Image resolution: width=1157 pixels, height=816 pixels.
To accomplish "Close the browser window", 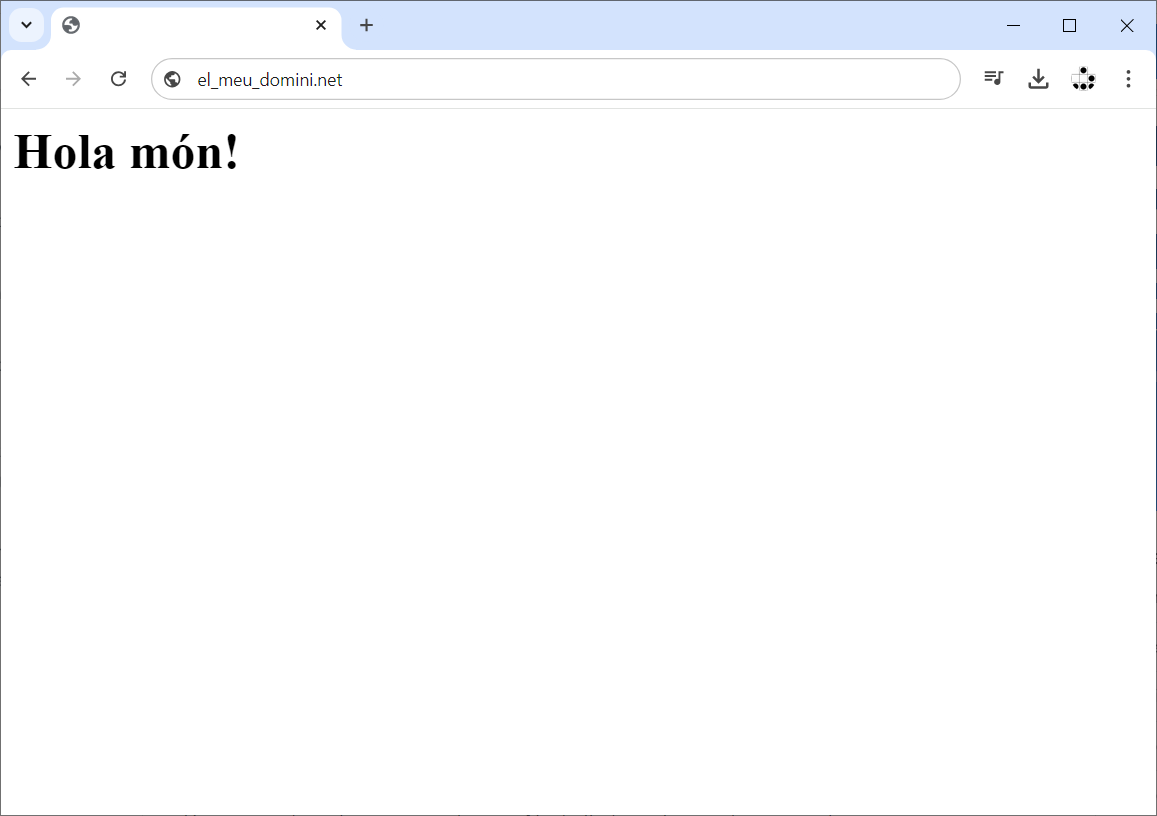I will (x=1127, y=25).
